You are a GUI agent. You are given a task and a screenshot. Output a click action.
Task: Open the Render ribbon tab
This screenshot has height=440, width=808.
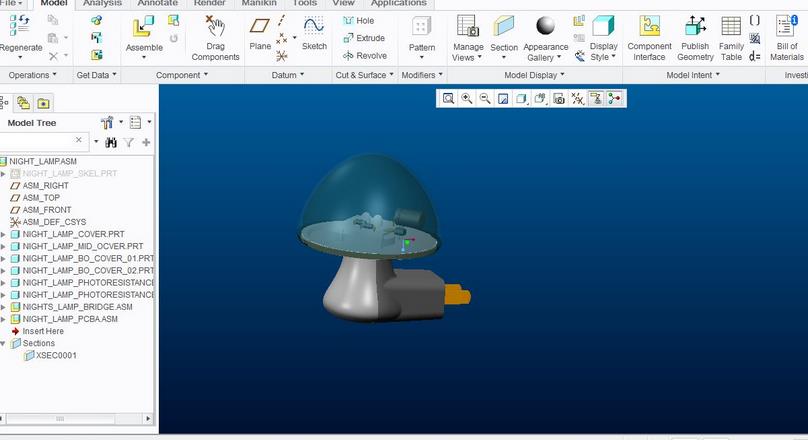click(x=209, y=4)
